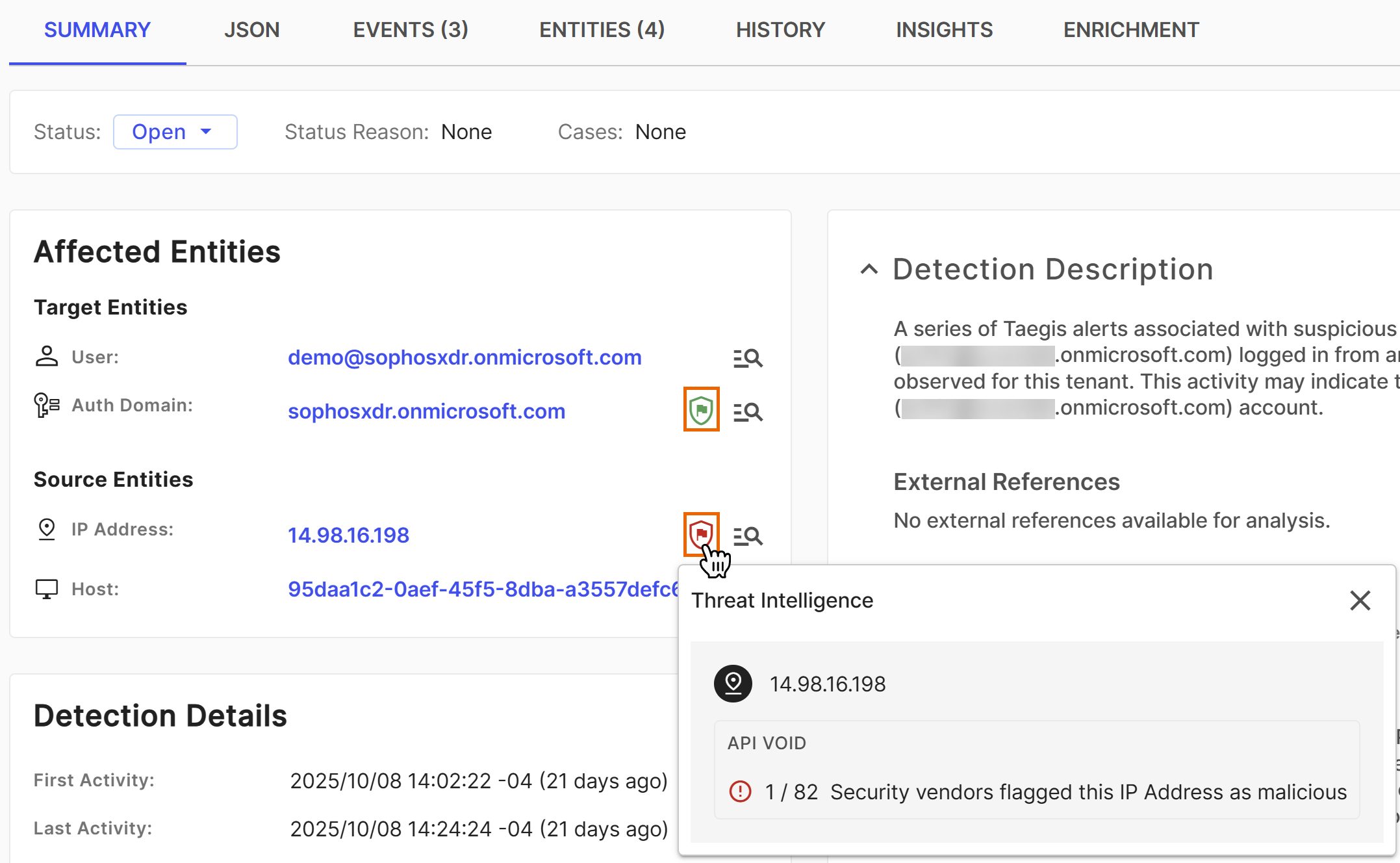
Task: Click the Affected Entities heading
Action: point(157,251)
